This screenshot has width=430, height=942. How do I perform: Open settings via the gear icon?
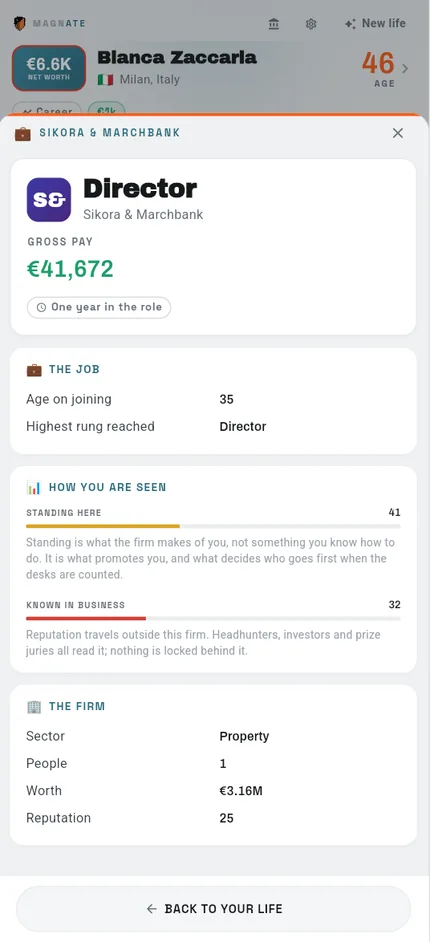(x=310, y=24)
